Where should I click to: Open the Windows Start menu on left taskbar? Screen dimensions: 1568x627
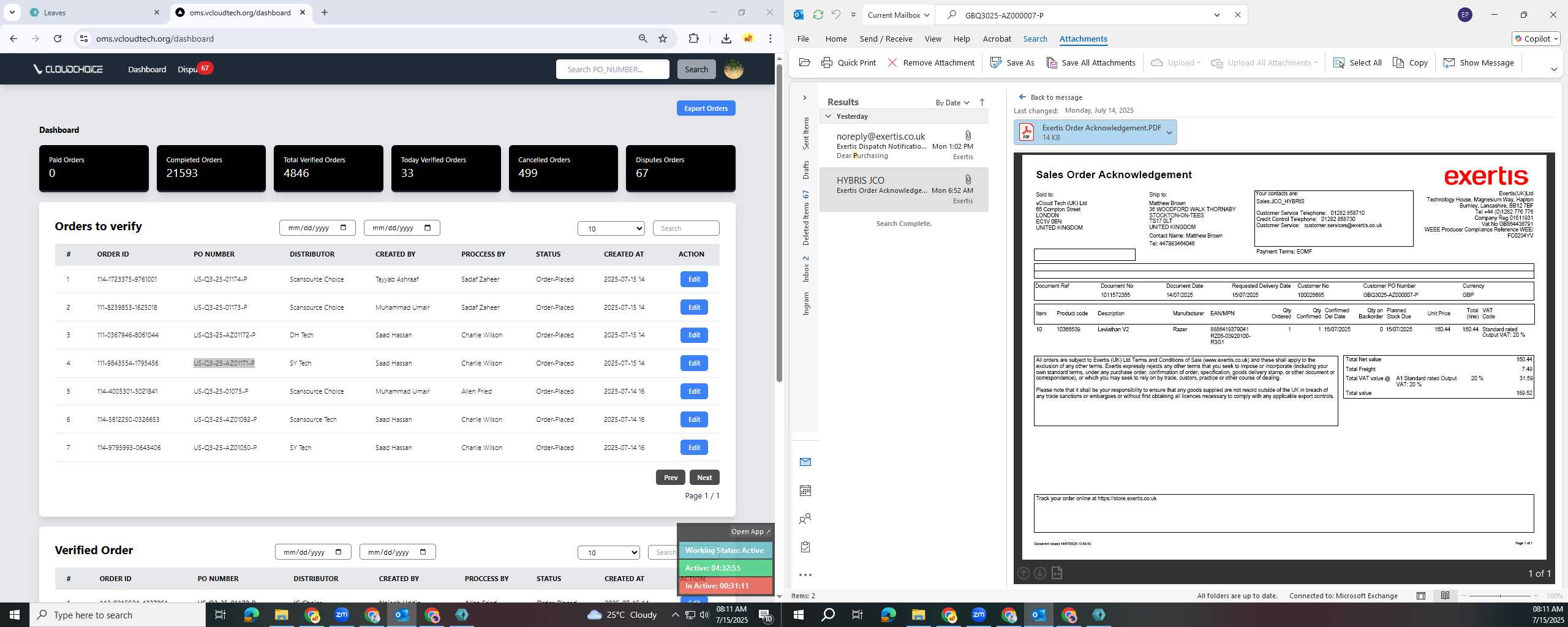tap(15, 615)
